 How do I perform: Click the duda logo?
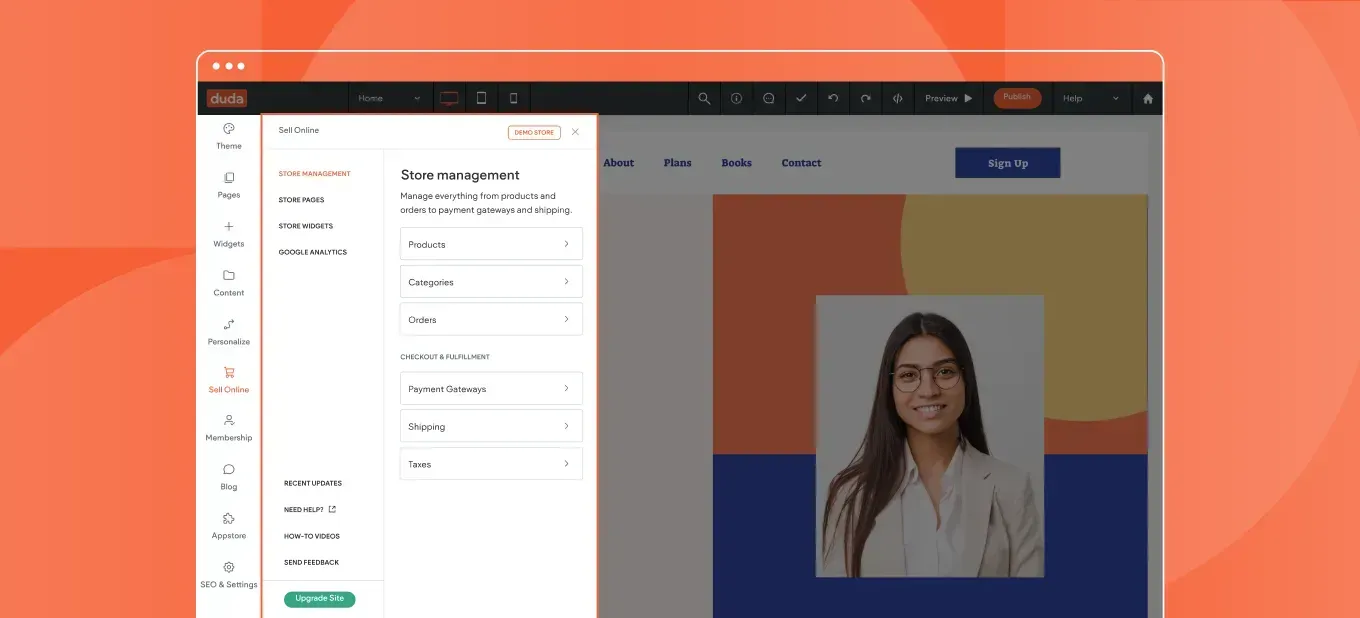pos(227,98)
